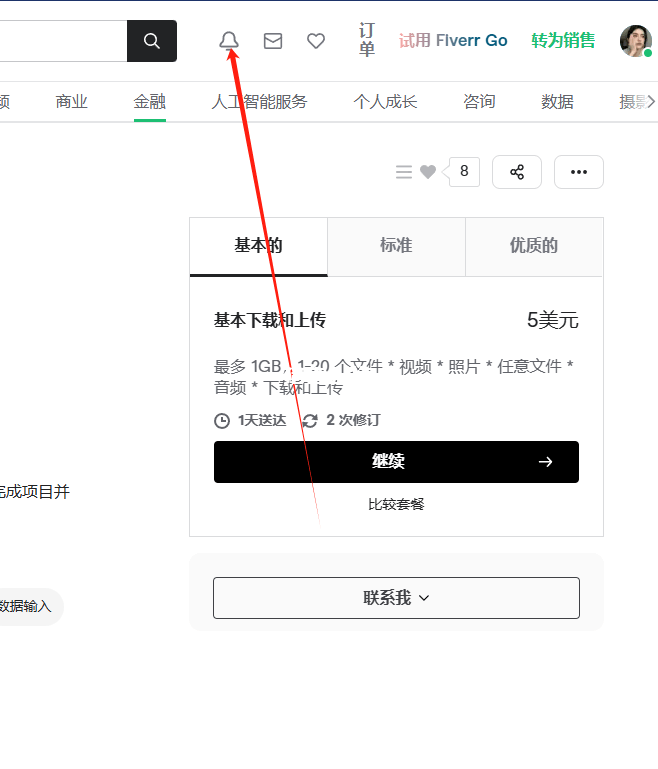This screenshot has width=658, height=769.
Task: Click the 1天送达 delivery time text
Action: tap(262, 420)
